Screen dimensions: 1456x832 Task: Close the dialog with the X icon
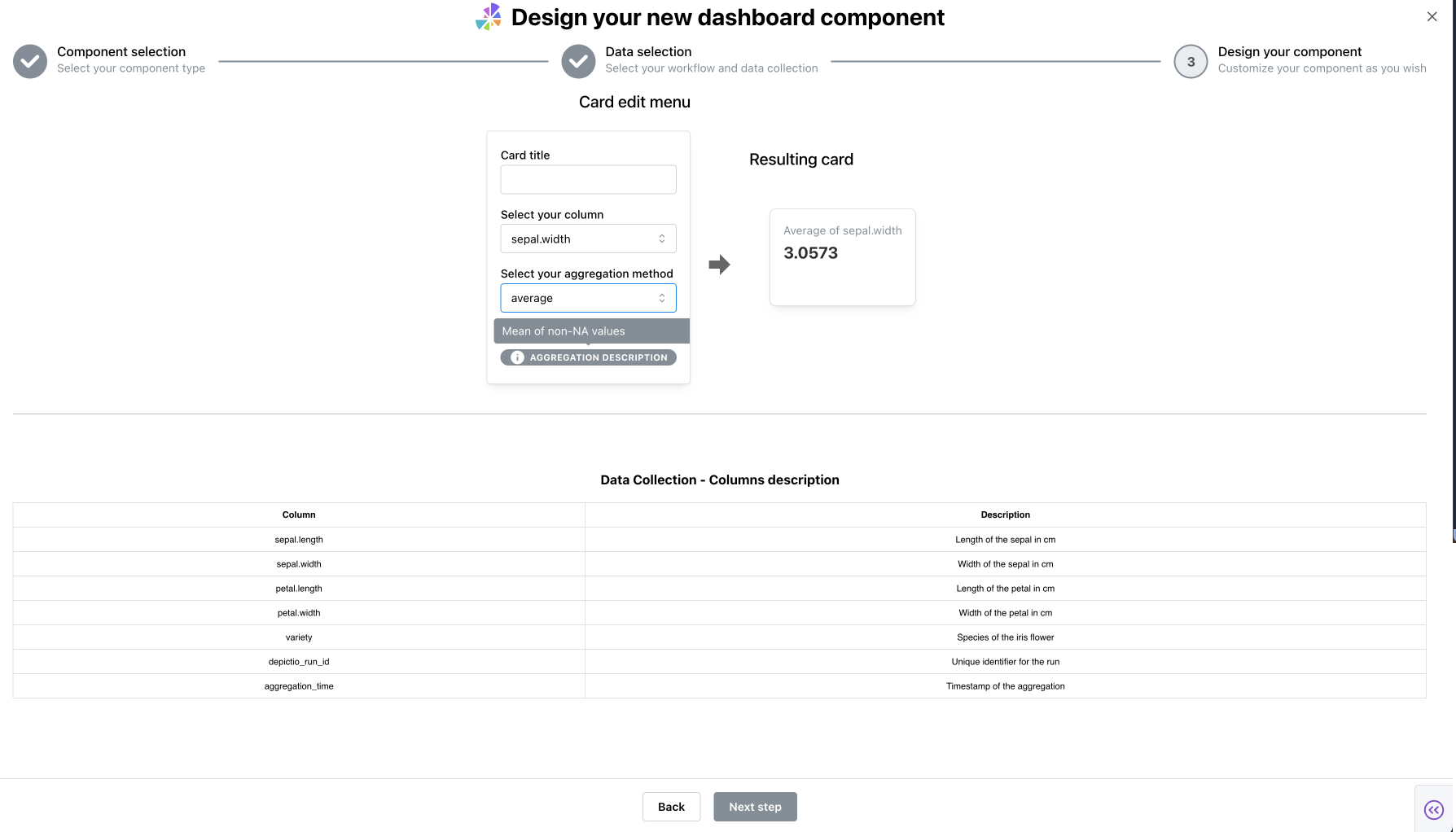pos(1432,16)
